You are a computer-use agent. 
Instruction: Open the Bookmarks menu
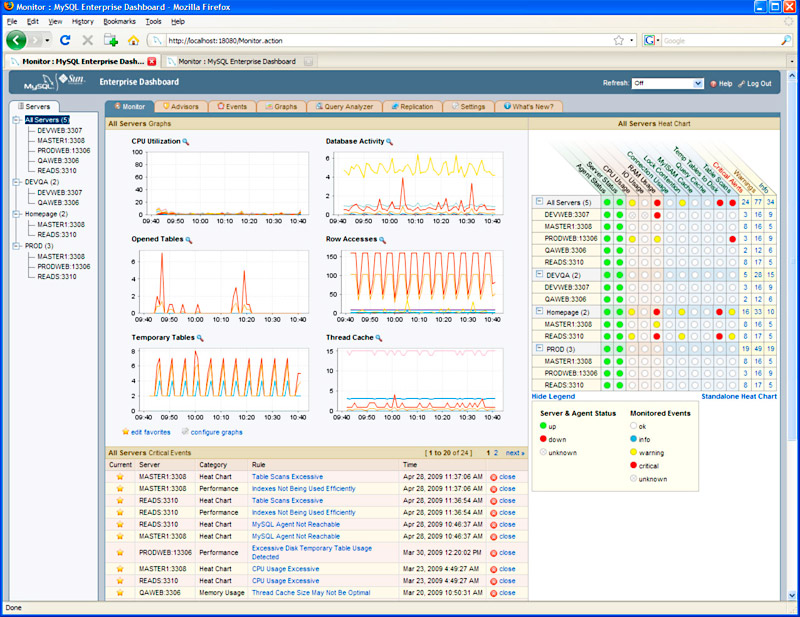[119, 21]
